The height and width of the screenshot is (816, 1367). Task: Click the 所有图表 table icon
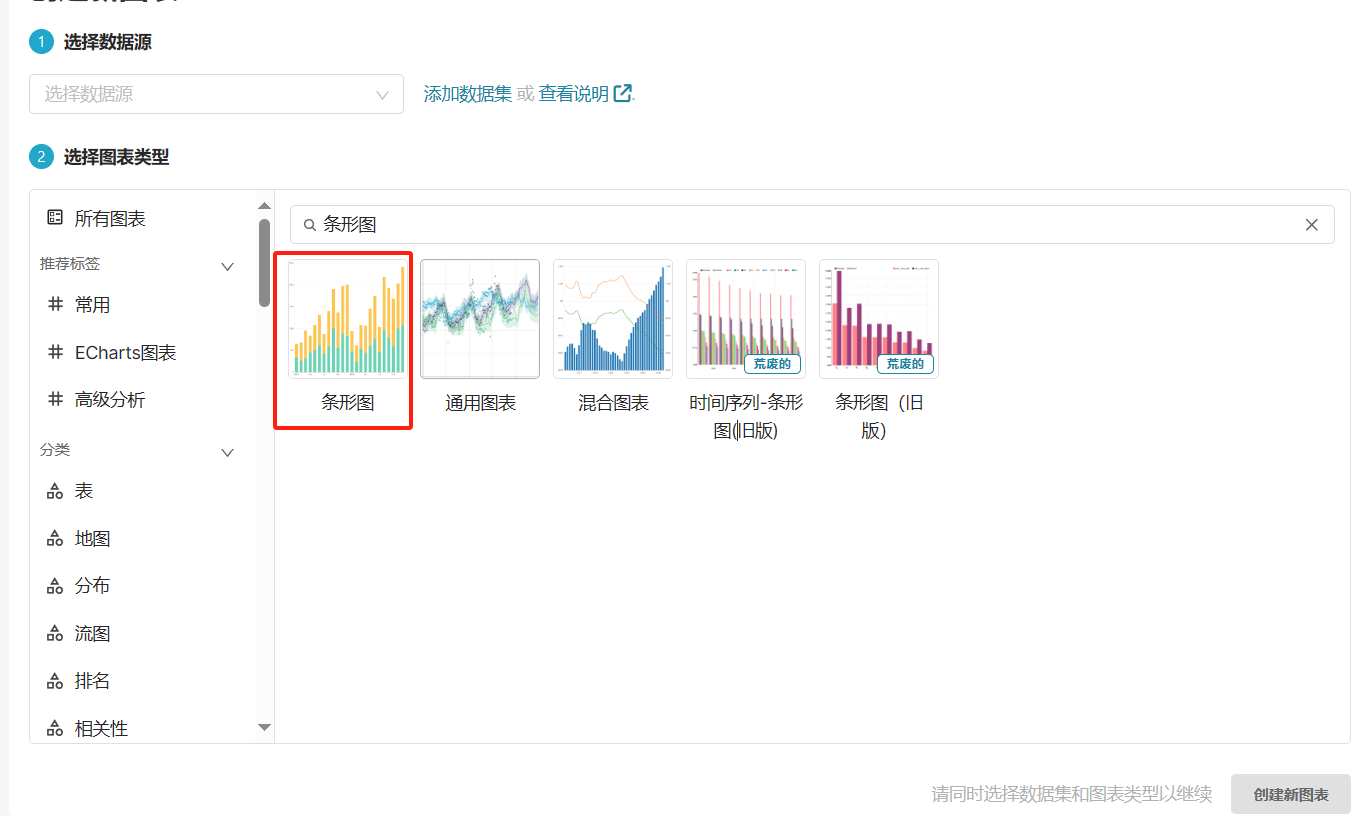click(x=55, y=217)
